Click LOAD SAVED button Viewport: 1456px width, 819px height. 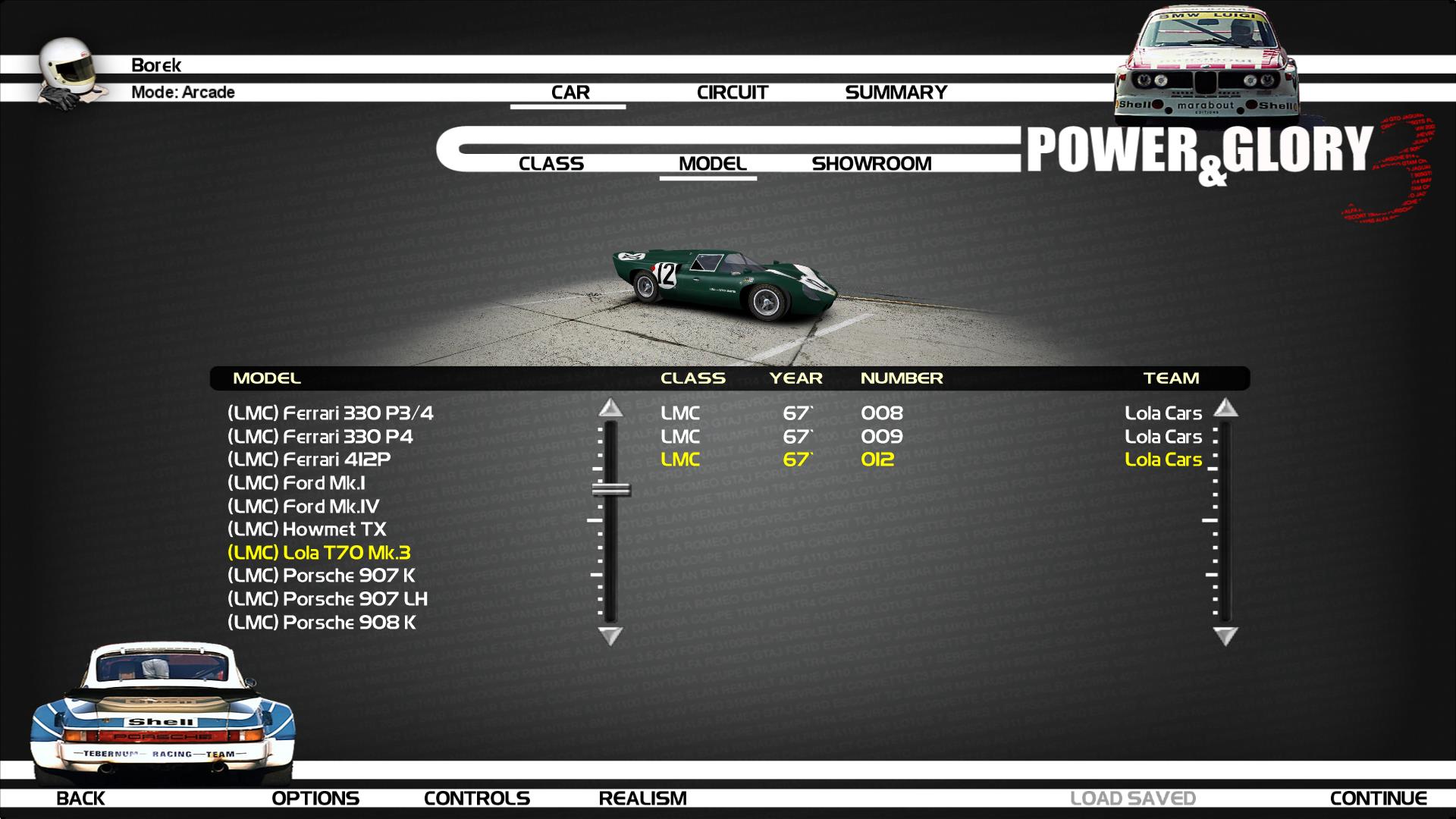[x=1133, y=799]
